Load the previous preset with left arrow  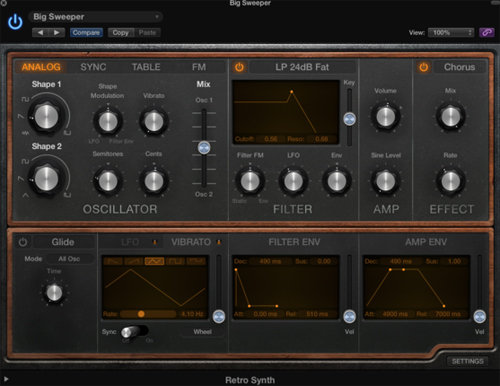pyautogui.click(x=40, y=33)
